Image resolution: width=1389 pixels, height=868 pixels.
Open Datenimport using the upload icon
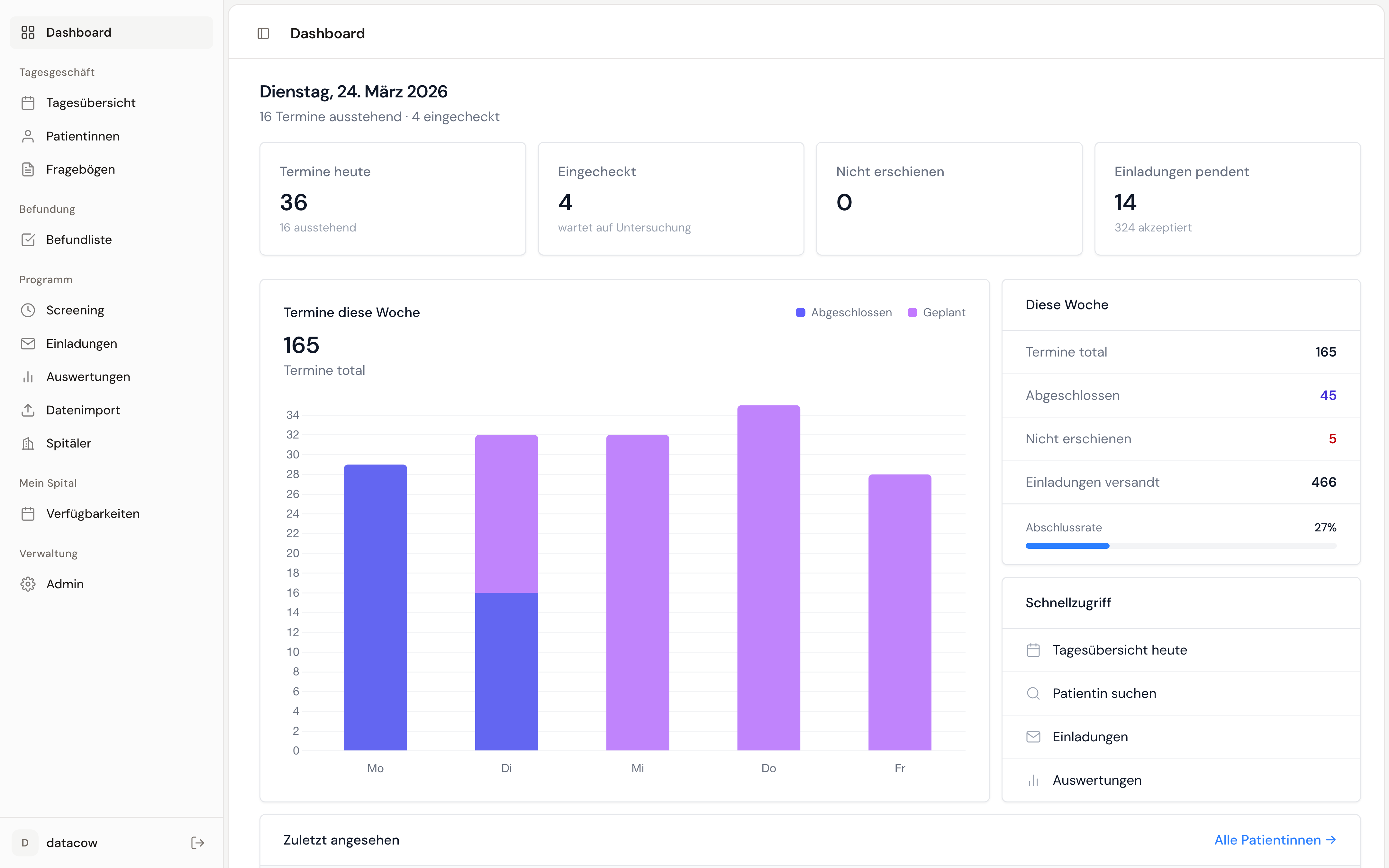28,409
